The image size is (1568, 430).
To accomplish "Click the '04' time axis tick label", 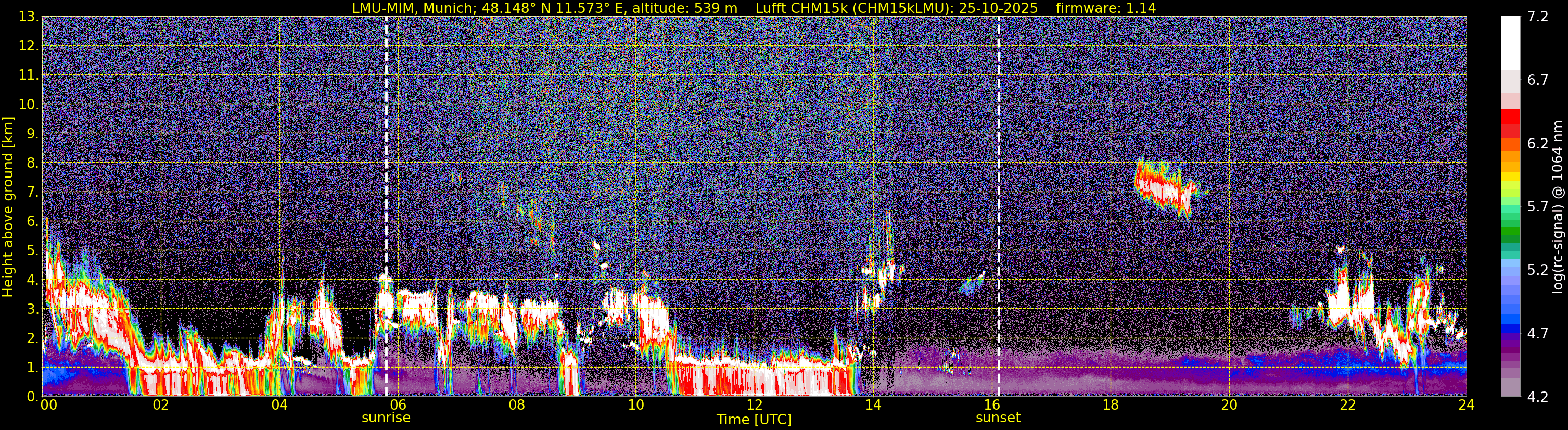I will 279,405.
